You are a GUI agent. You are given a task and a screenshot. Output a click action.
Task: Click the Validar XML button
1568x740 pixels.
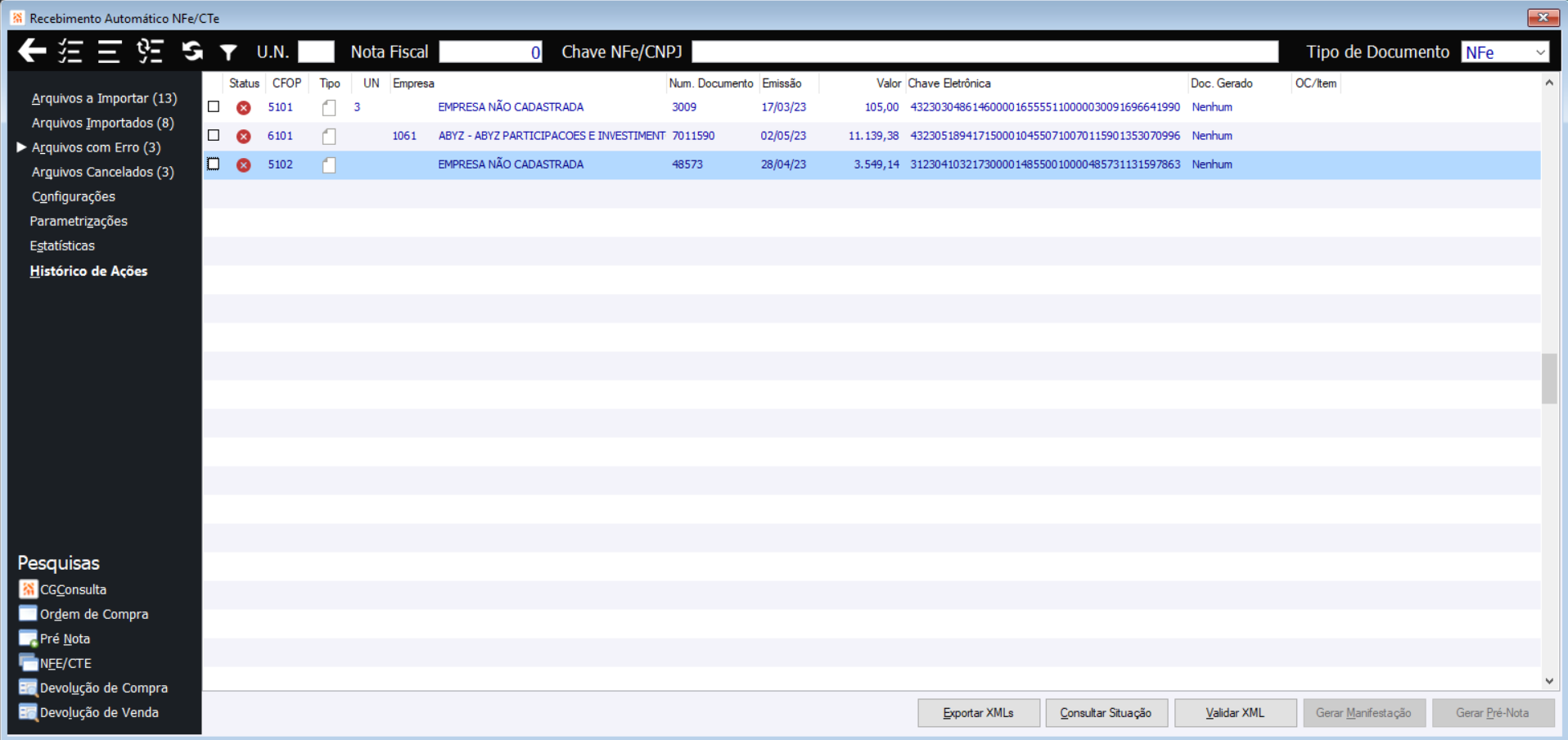[x=1236, y=713]
